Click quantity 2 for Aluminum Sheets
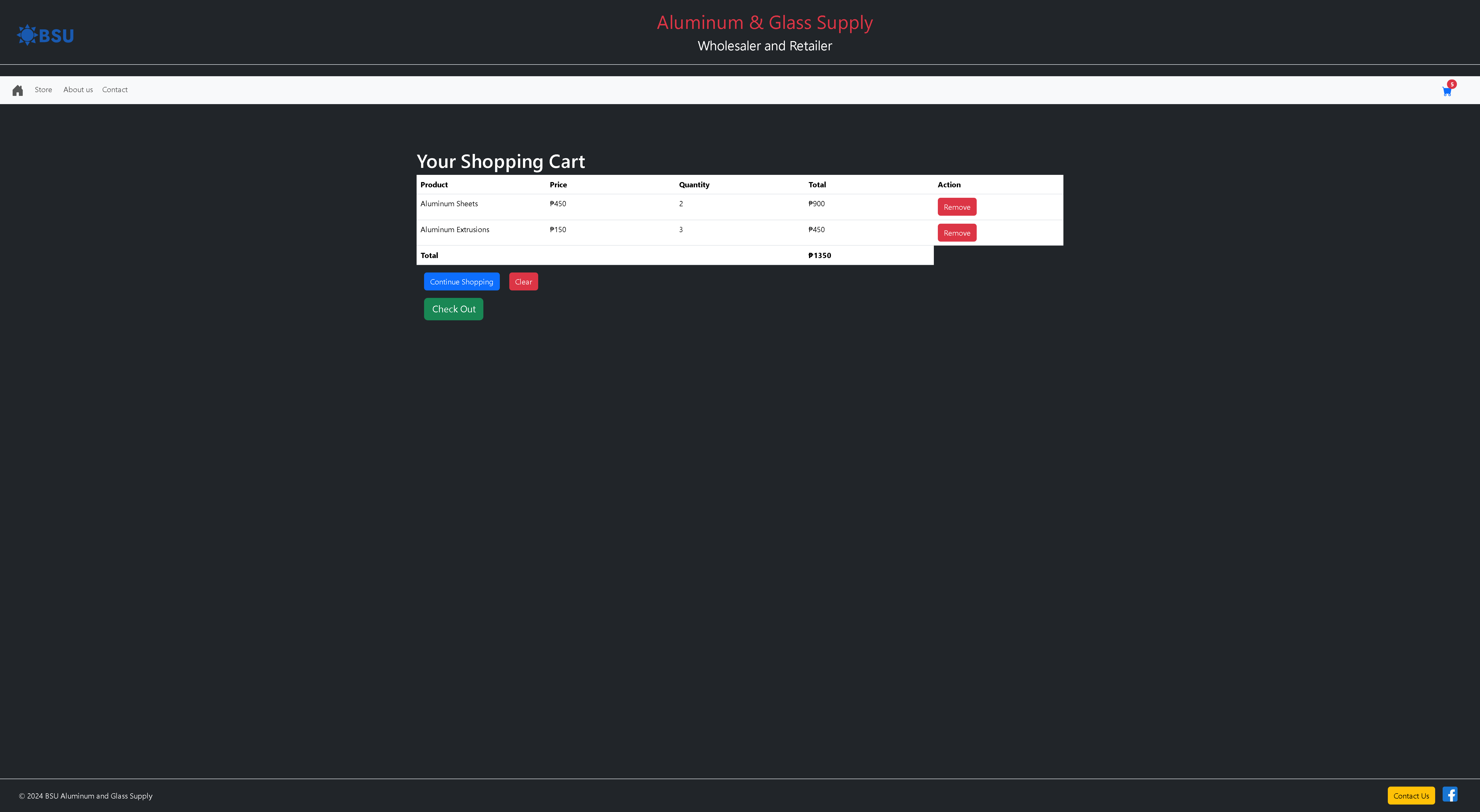The height and width of the screenshot is (812, 1480). pyautogui.click(x=681, y=203)
